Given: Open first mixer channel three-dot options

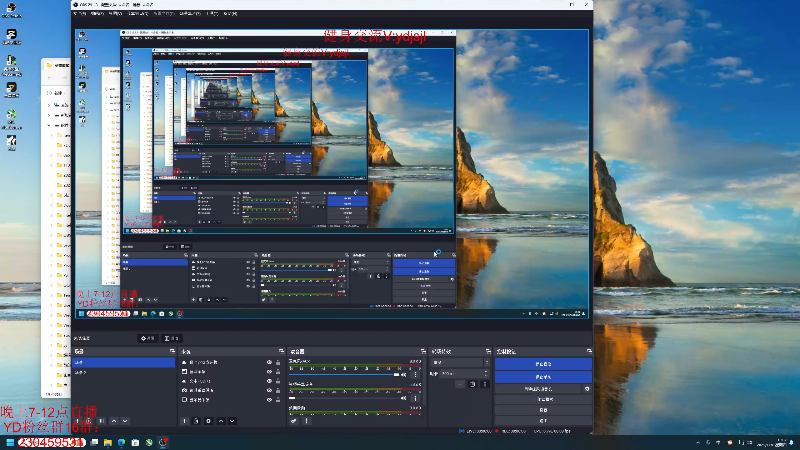Looking at the screenshot, I should pyautogui.click(x=415, y=374).
